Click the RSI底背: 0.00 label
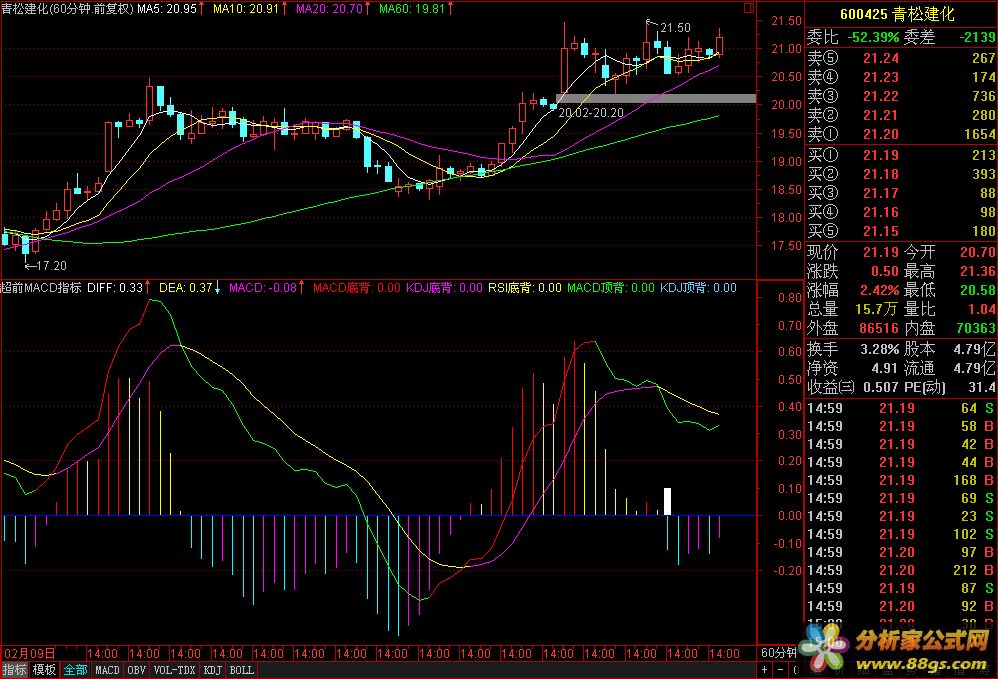998x679 pixels. pos(524,288)
